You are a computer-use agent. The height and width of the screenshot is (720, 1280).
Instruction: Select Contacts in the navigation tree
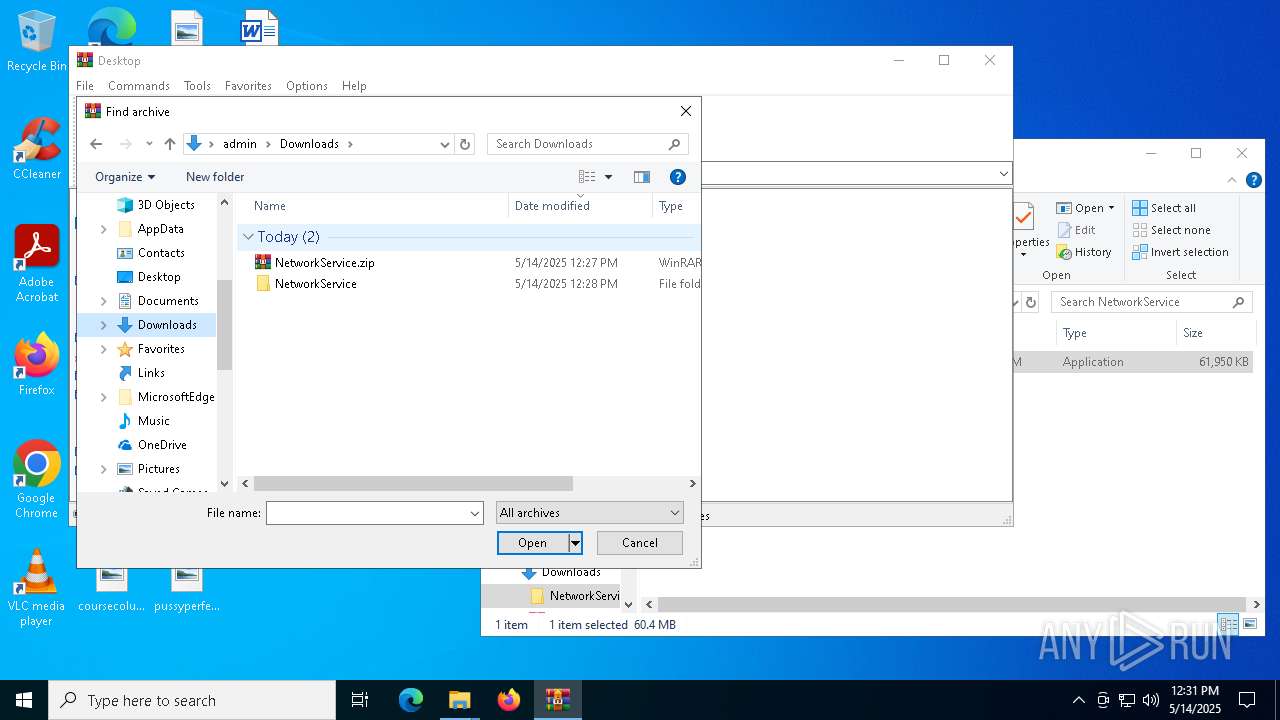pyautogui.click(x=160, y=253)
